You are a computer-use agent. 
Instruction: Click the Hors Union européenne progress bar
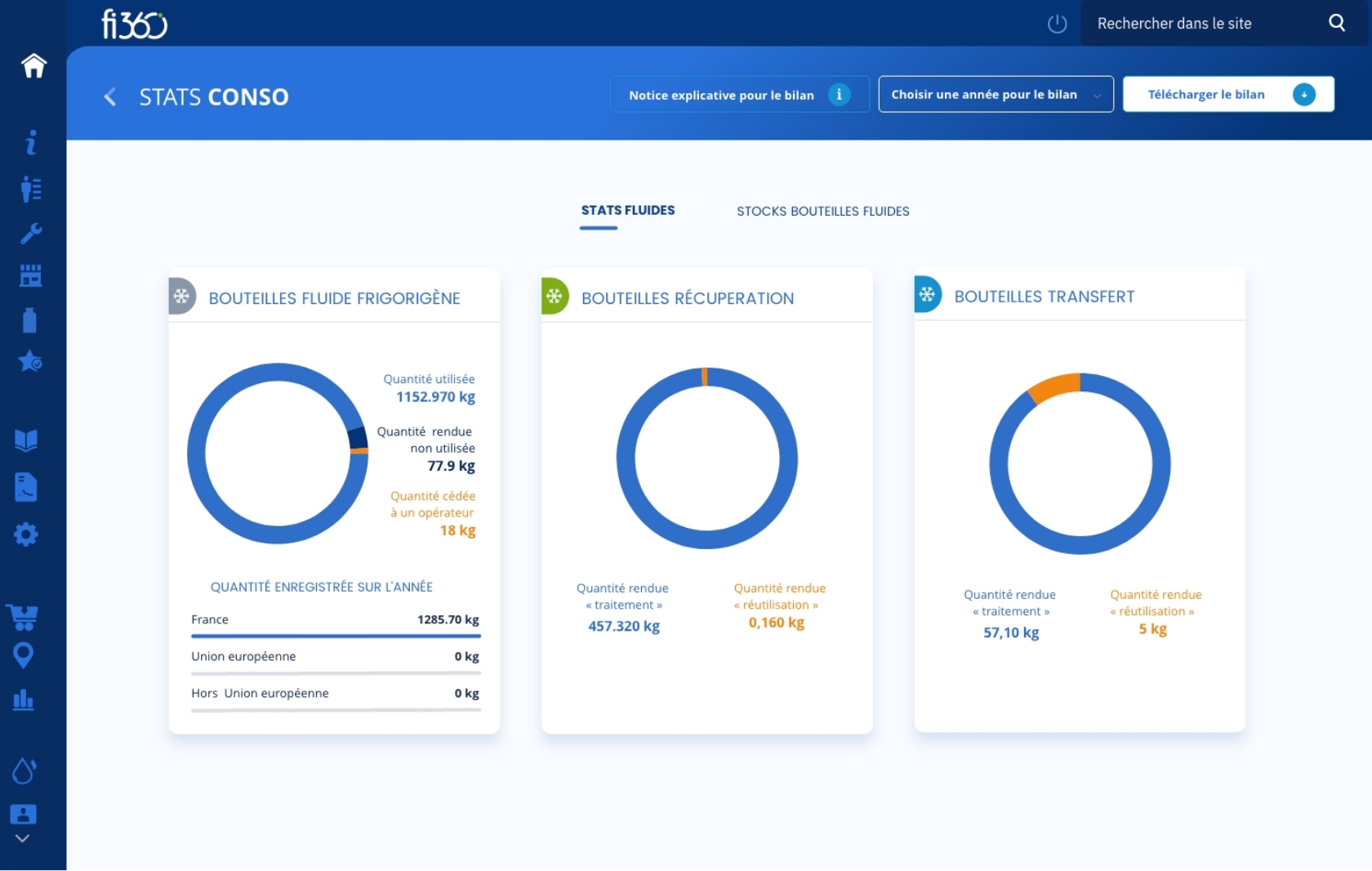pos(336,710)
